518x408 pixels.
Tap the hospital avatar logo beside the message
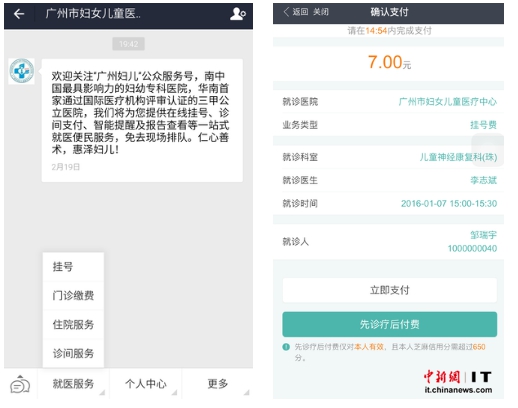tap(22, 71)
